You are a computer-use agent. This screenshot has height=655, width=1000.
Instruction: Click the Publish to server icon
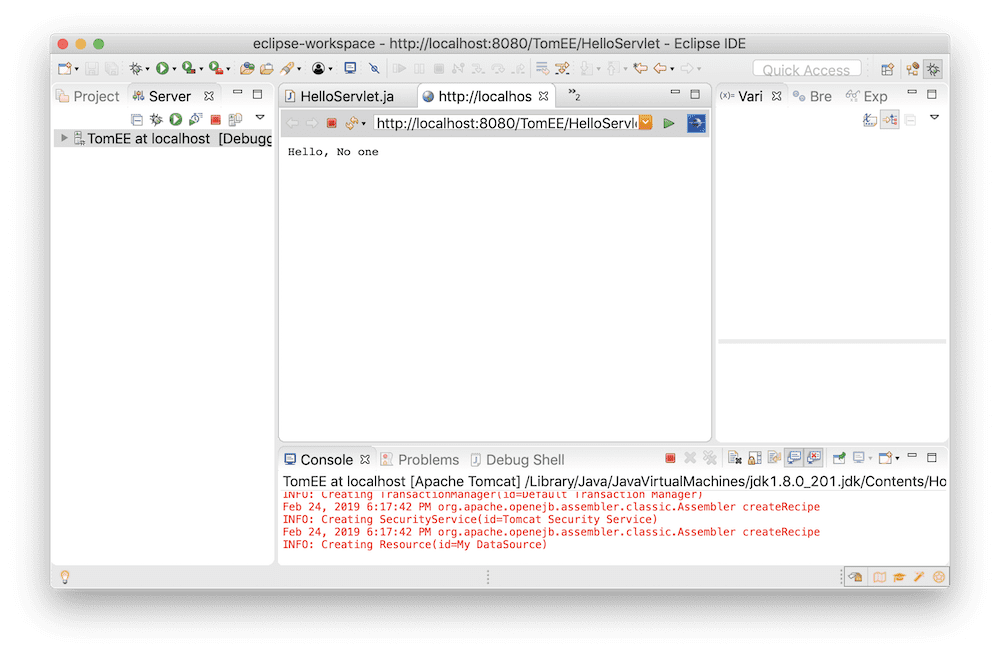[235, 119]
